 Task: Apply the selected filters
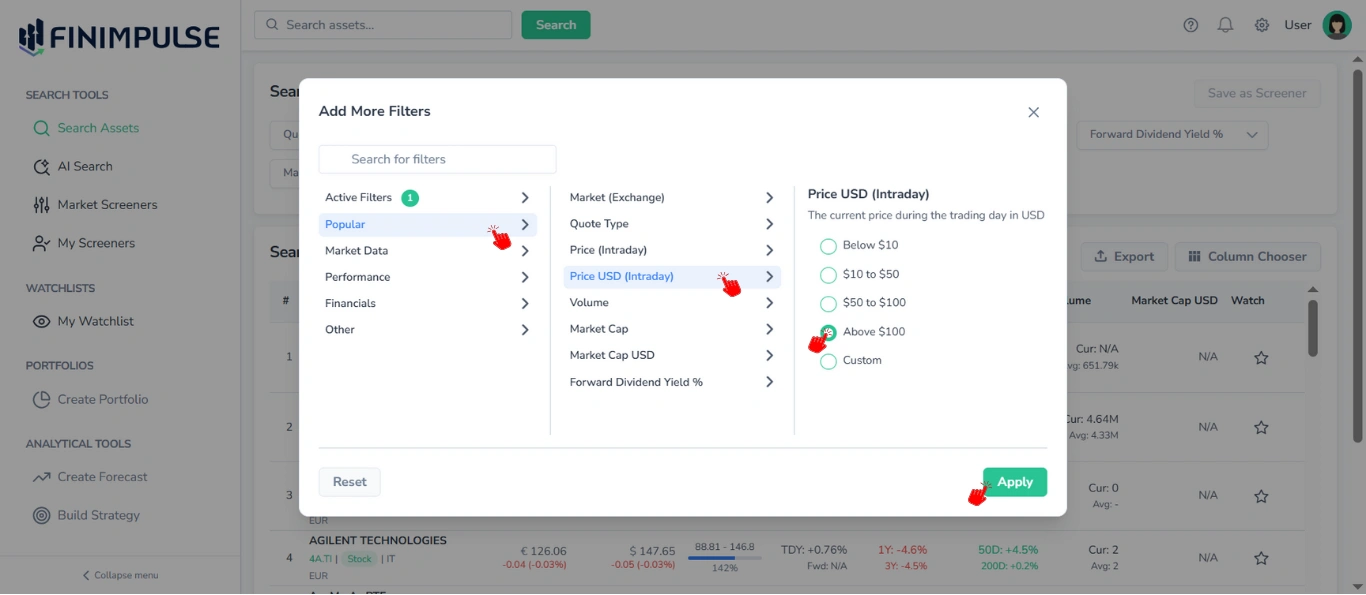point(1014,481)
